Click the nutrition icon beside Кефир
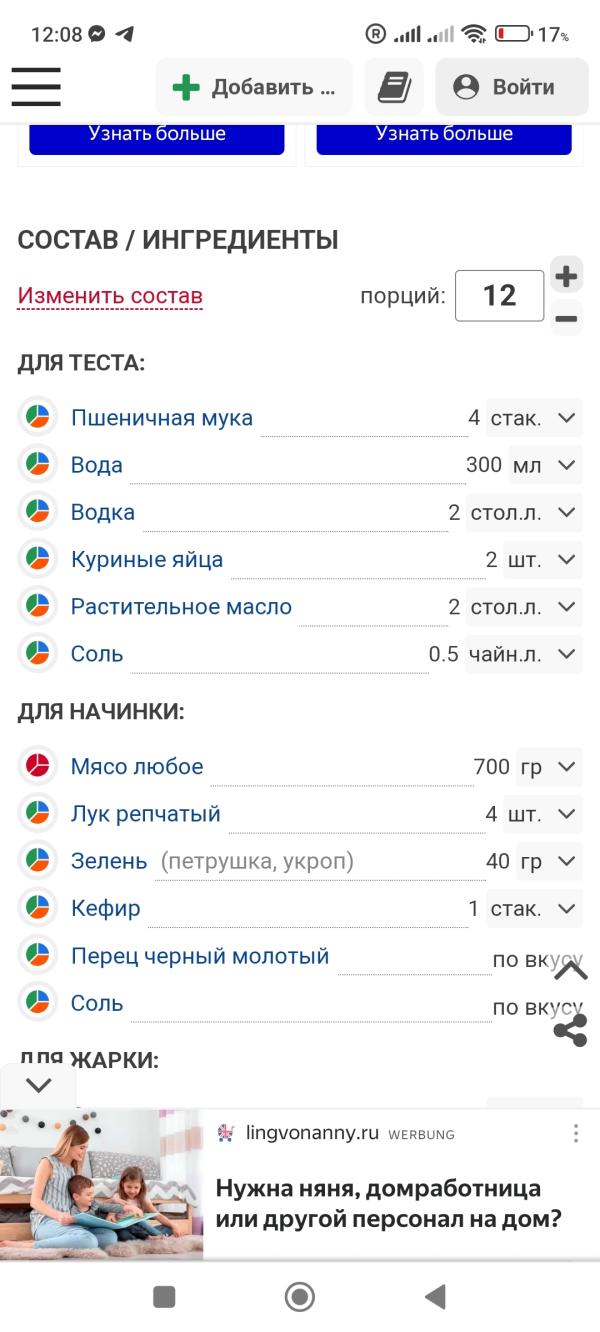Image resolution: width=600 pixels, height=1332 pixels. 37,908
